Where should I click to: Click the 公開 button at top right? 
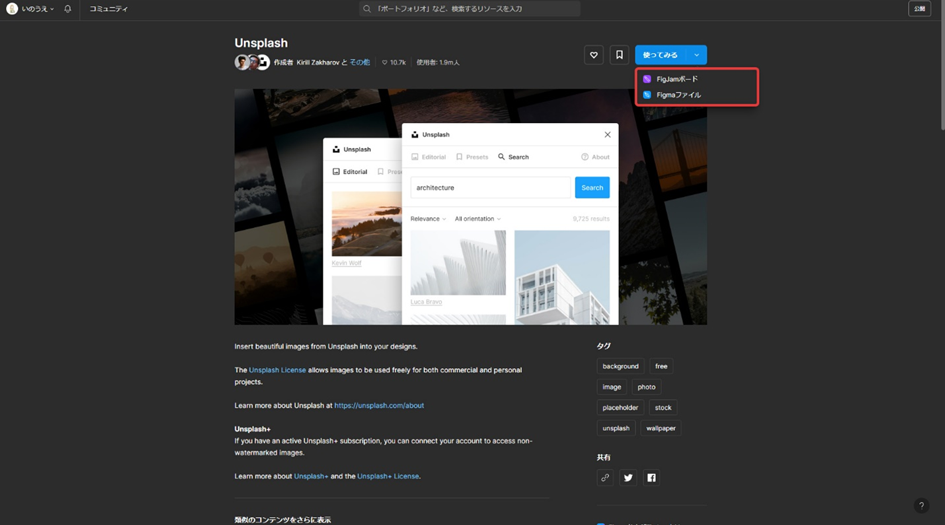point(920,8)
